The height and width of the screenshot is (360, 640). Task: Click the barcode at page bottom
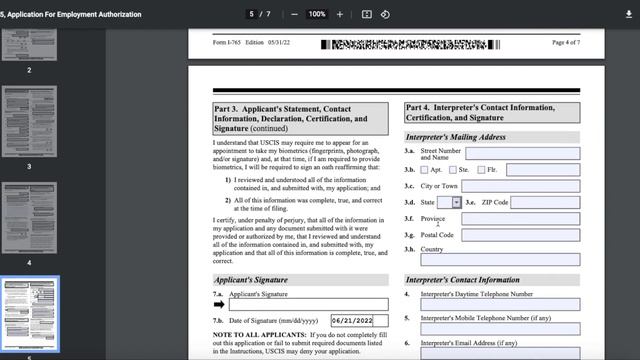(410, 44)
